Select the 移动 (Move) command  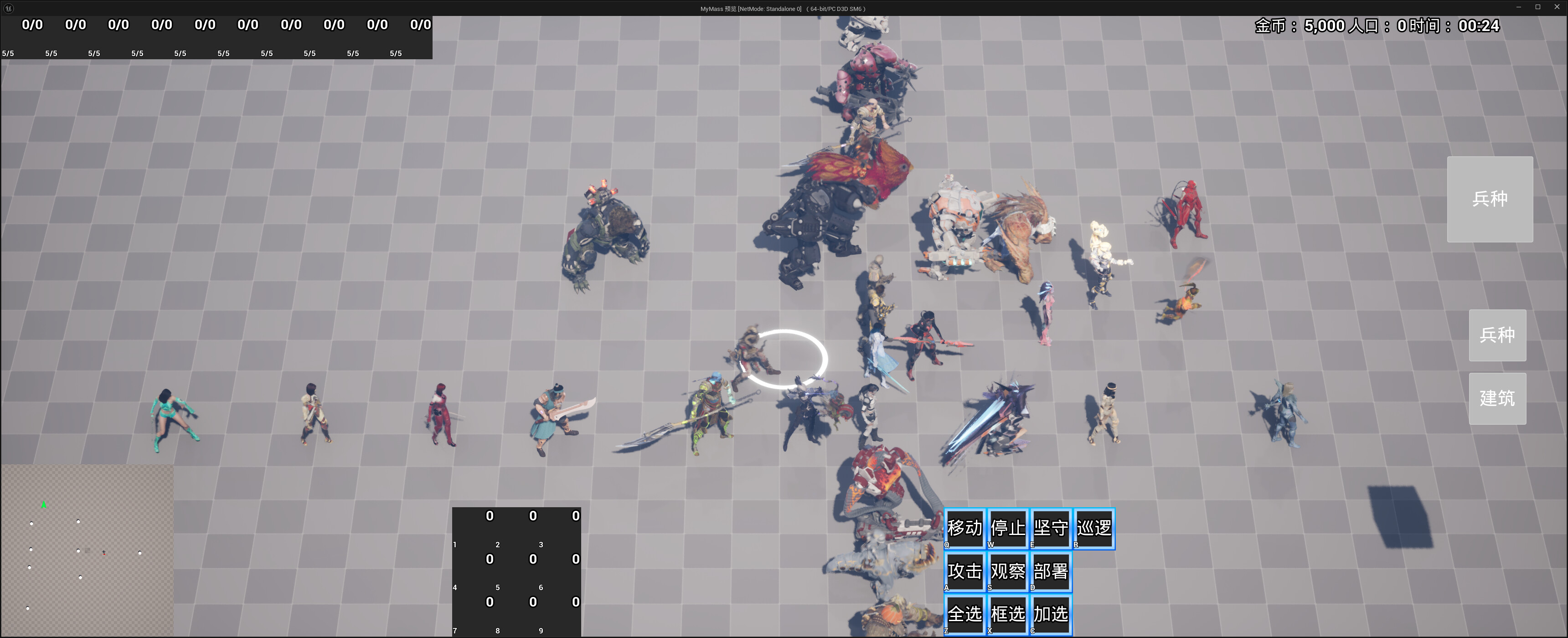(x=965, y=529)
